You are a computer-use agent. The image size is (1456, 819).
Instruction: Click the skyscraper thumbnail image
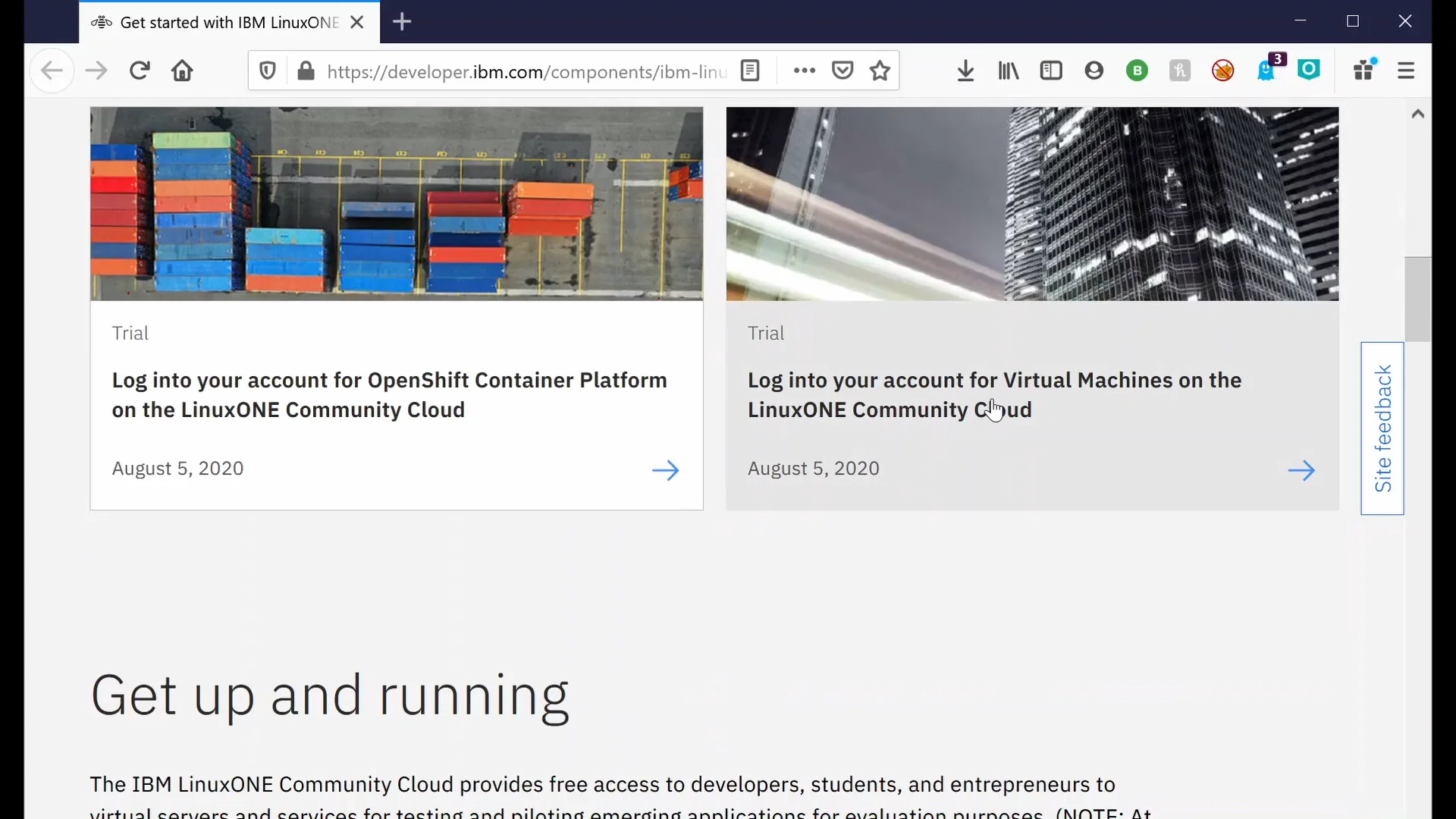tap(1032, 204)
